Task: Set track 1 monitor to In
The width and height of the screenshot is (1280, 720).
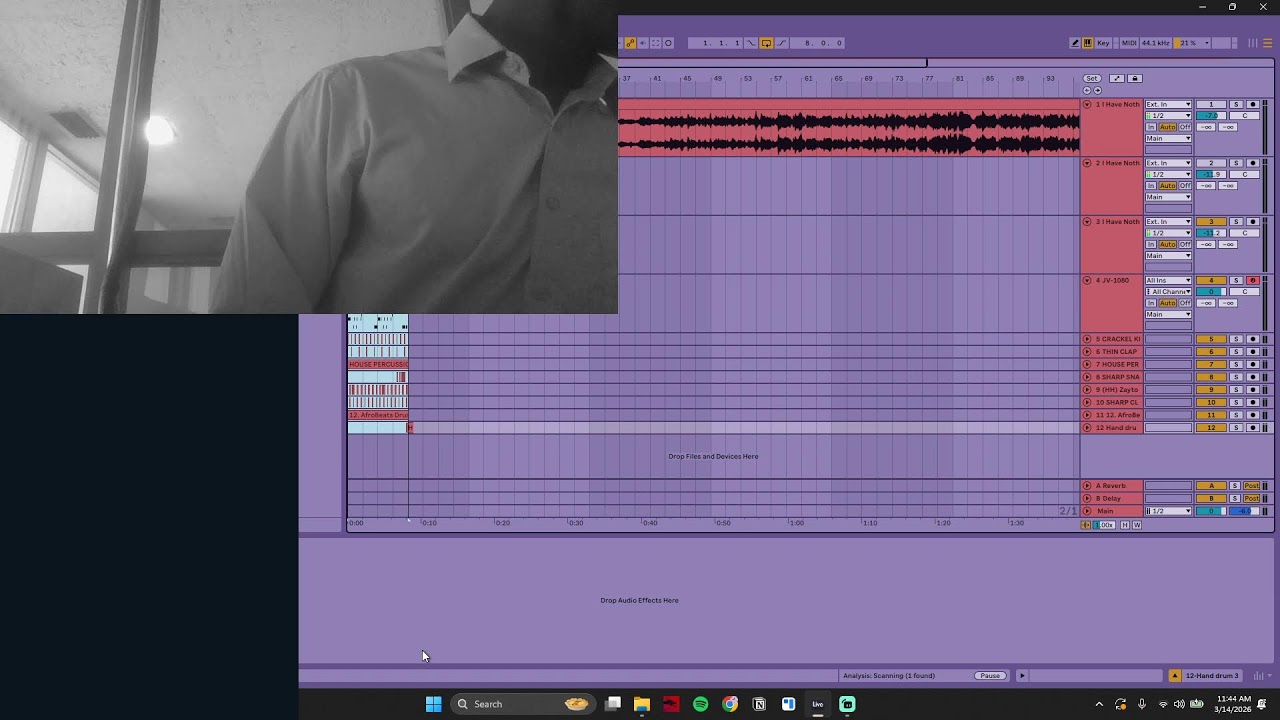Action: click(x=1151, y=127)
